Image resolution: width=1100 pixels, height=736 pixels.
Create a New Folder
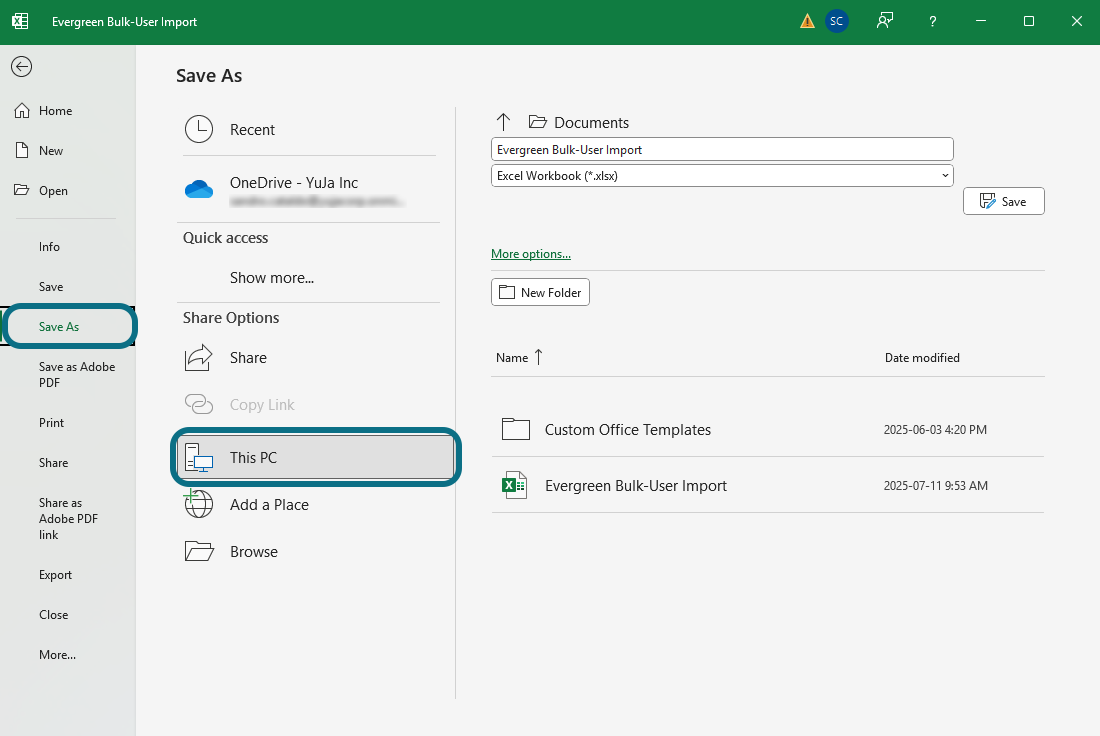click(540, 293)
